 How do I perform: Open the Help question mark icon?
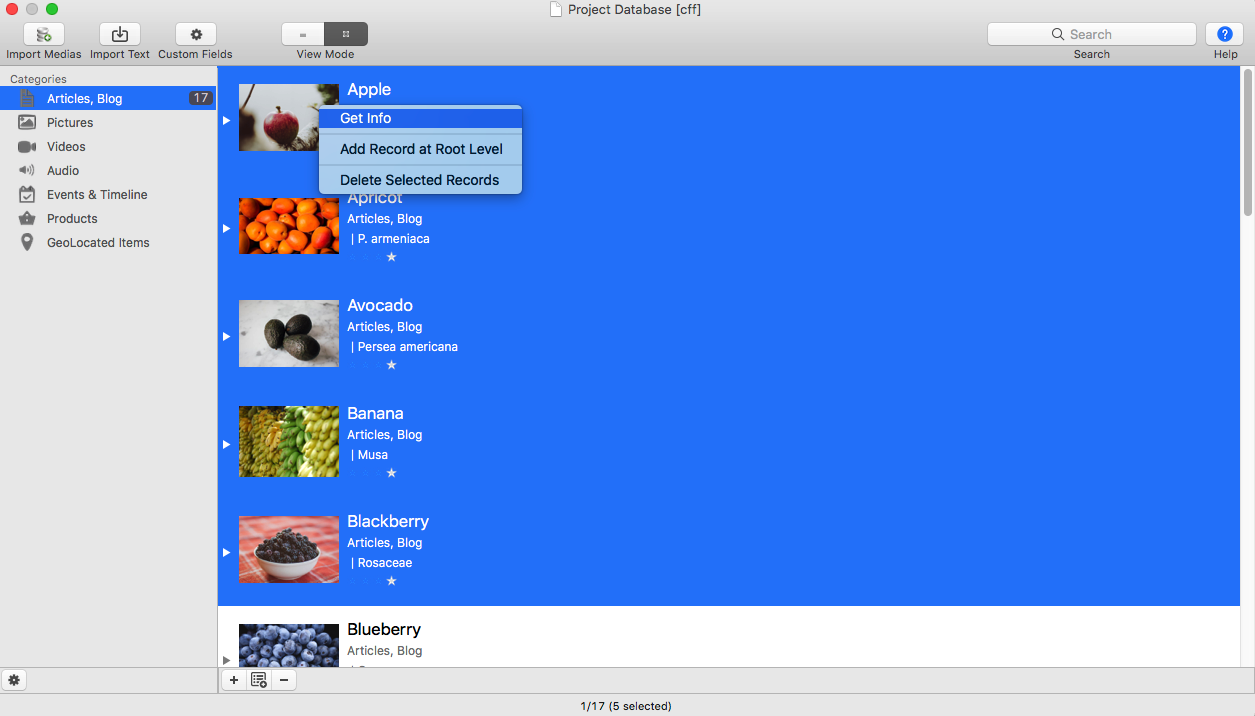click(1224, 34)
